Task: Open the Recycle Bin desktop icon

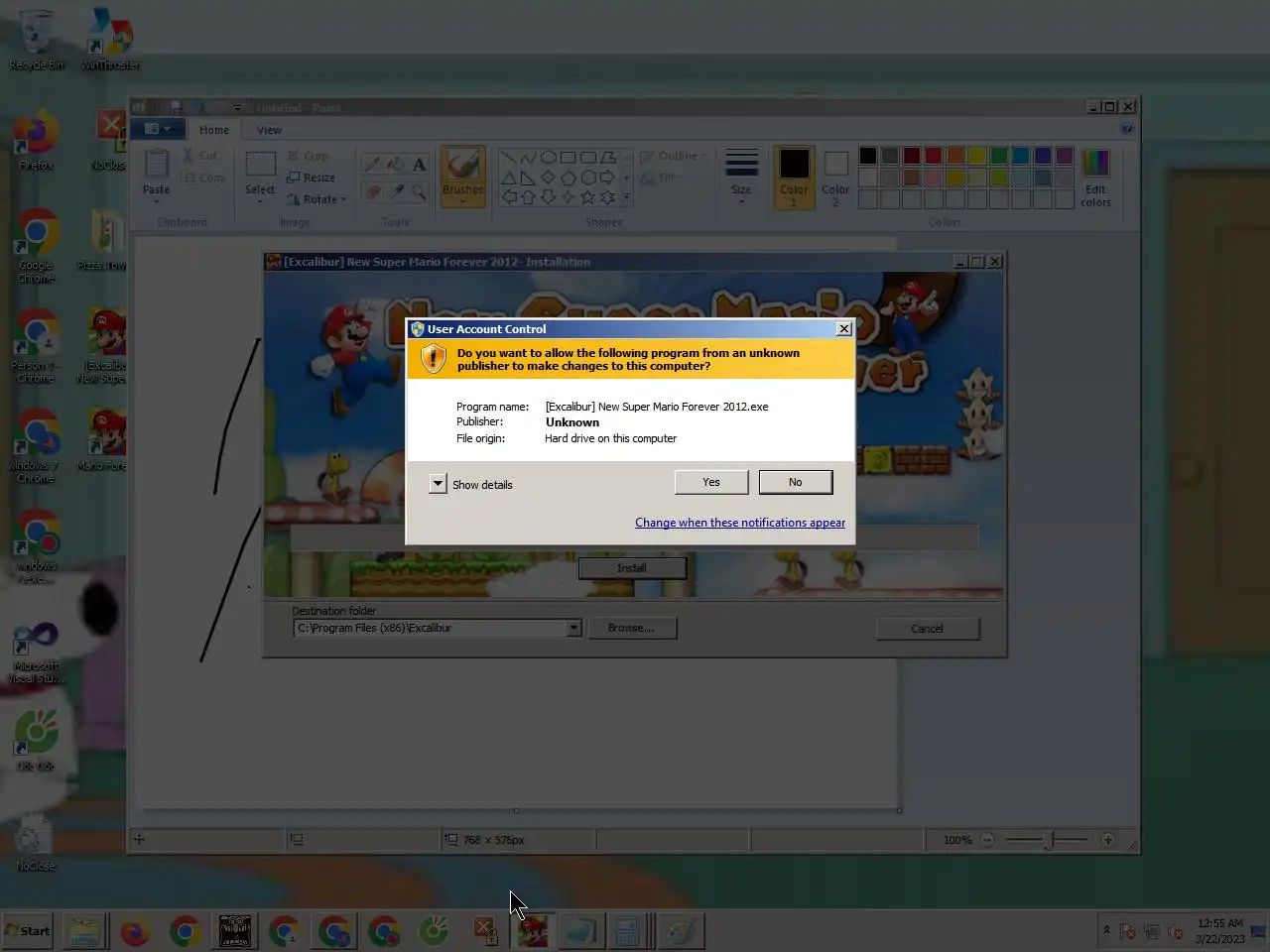Action: point(36,40)
